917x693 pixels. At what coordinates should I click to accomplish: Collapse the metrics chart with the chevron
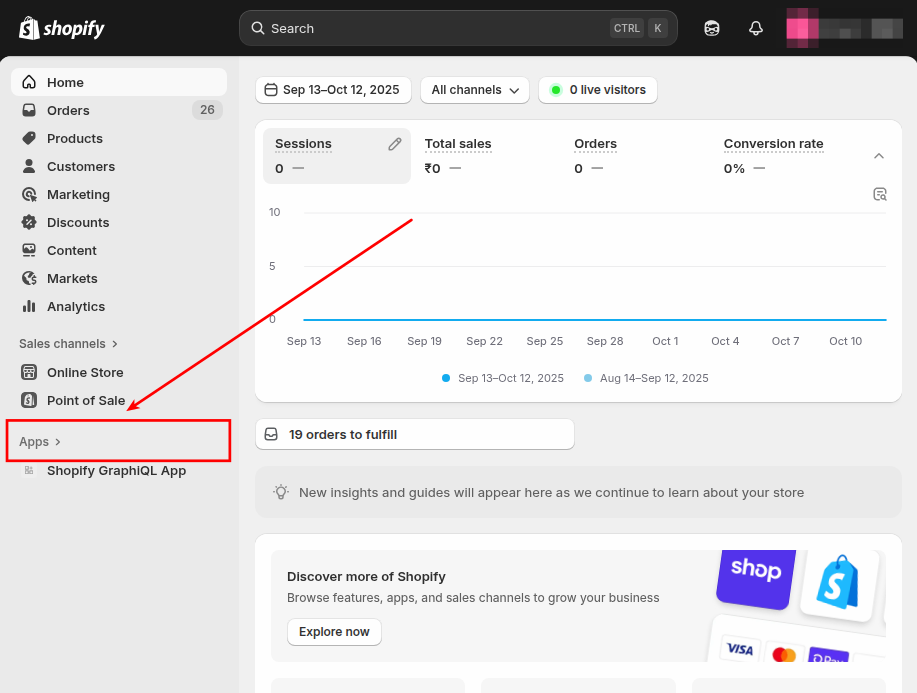tap(879, 156)
